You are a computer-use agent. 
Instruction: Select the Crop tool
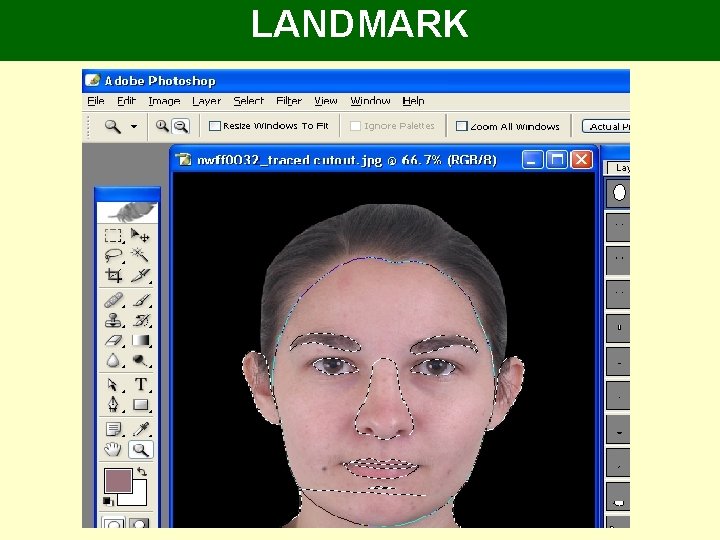113,275
